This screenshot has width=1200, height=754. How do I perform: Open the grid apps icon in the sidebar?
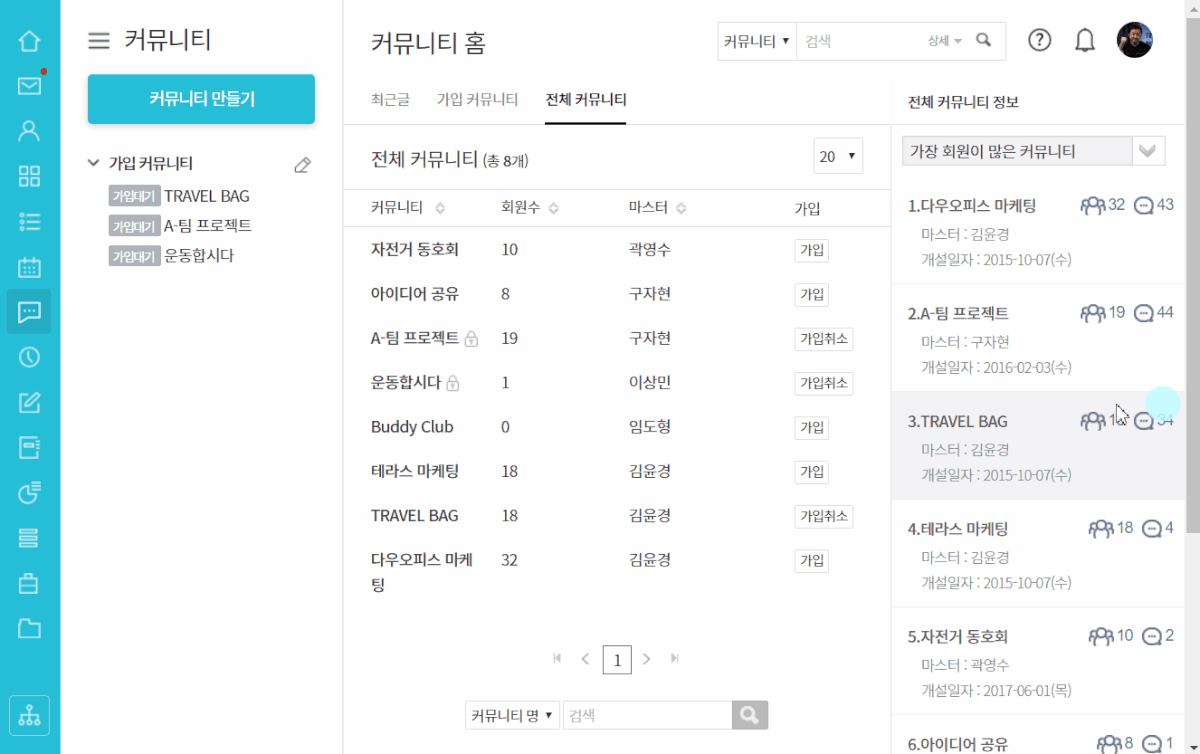coord(29,177)
